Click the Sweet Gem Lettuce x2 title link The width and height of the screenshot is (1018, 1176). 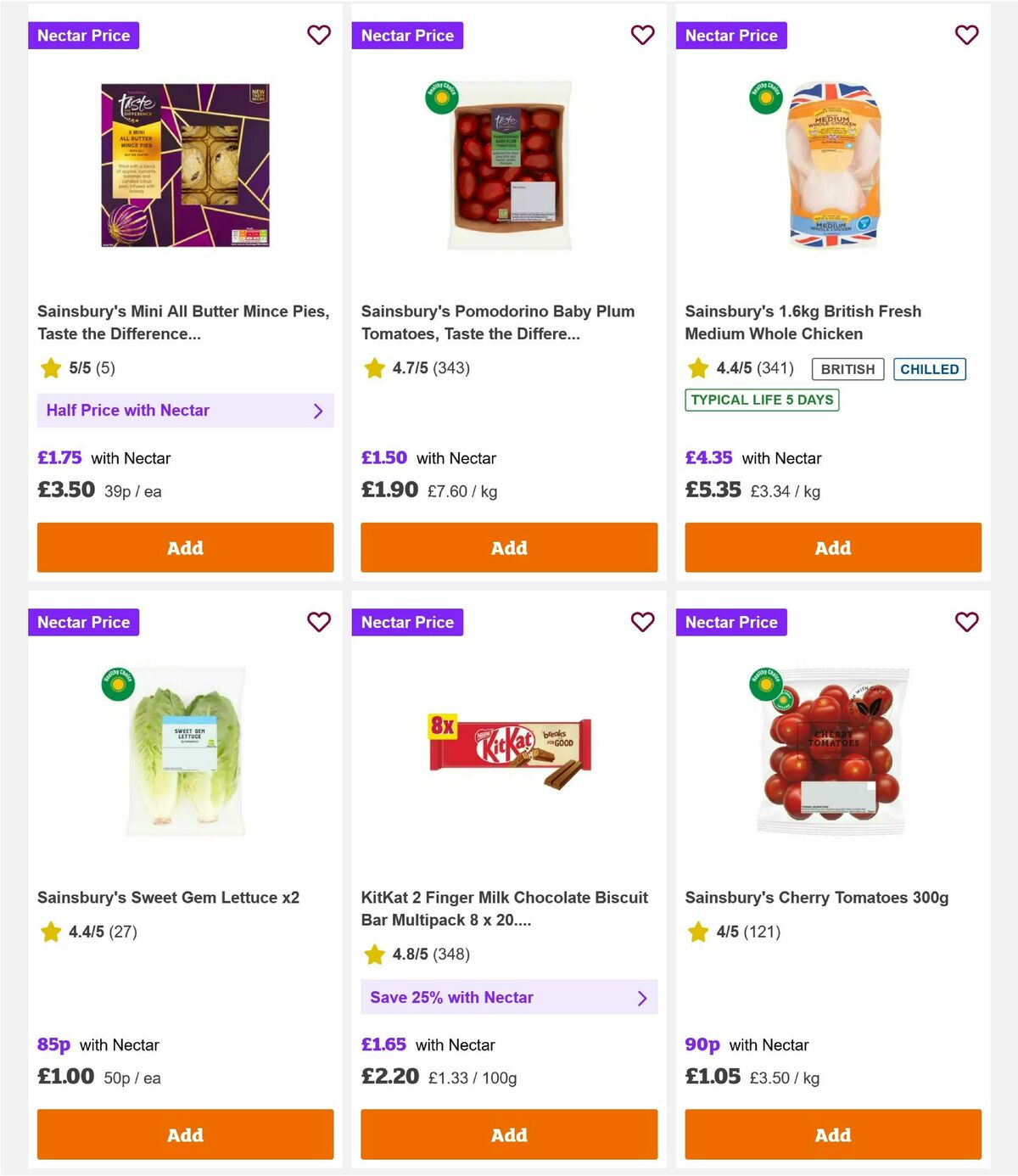[168, 897]
